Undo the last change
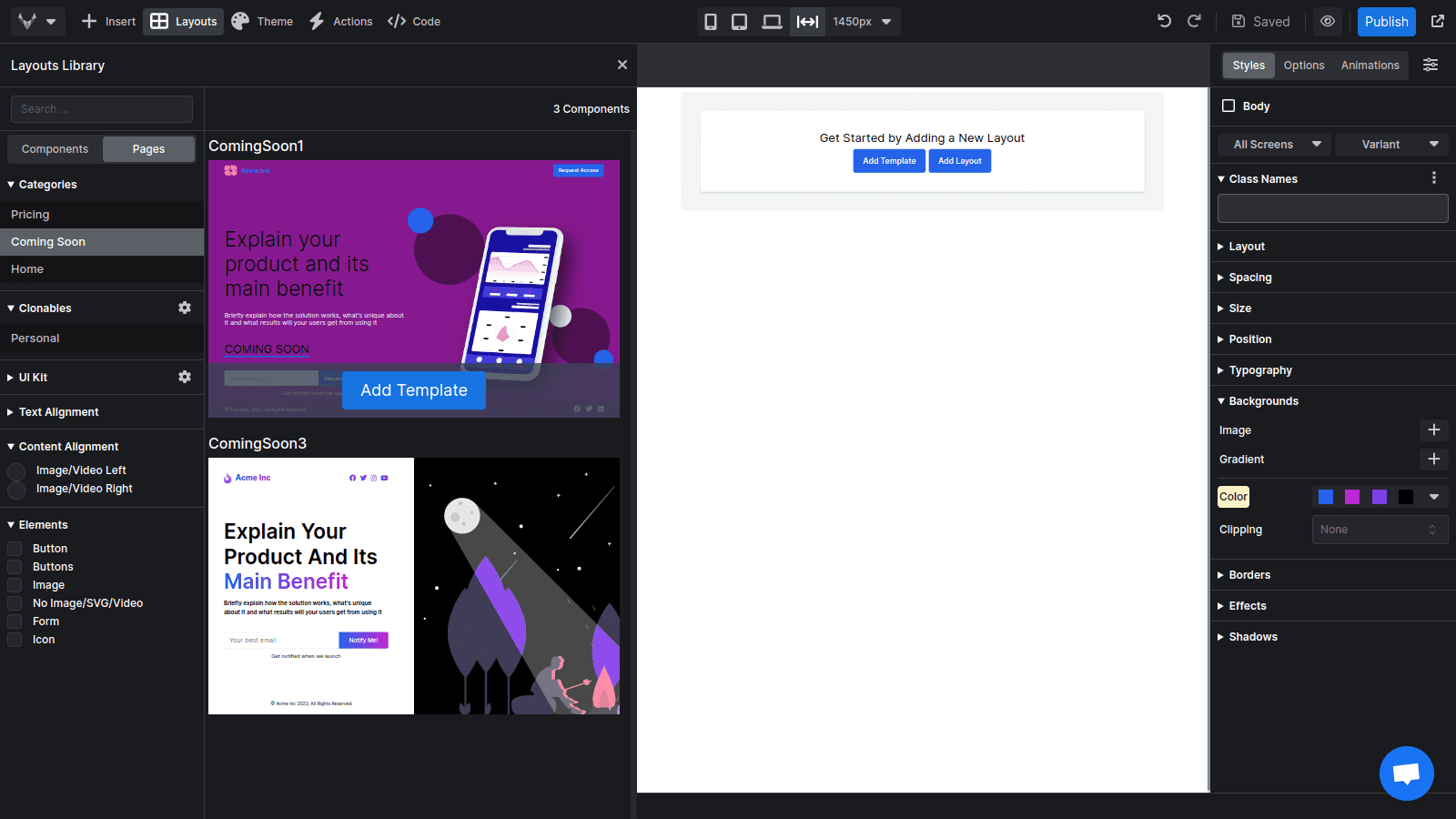 click(1164, 21)
